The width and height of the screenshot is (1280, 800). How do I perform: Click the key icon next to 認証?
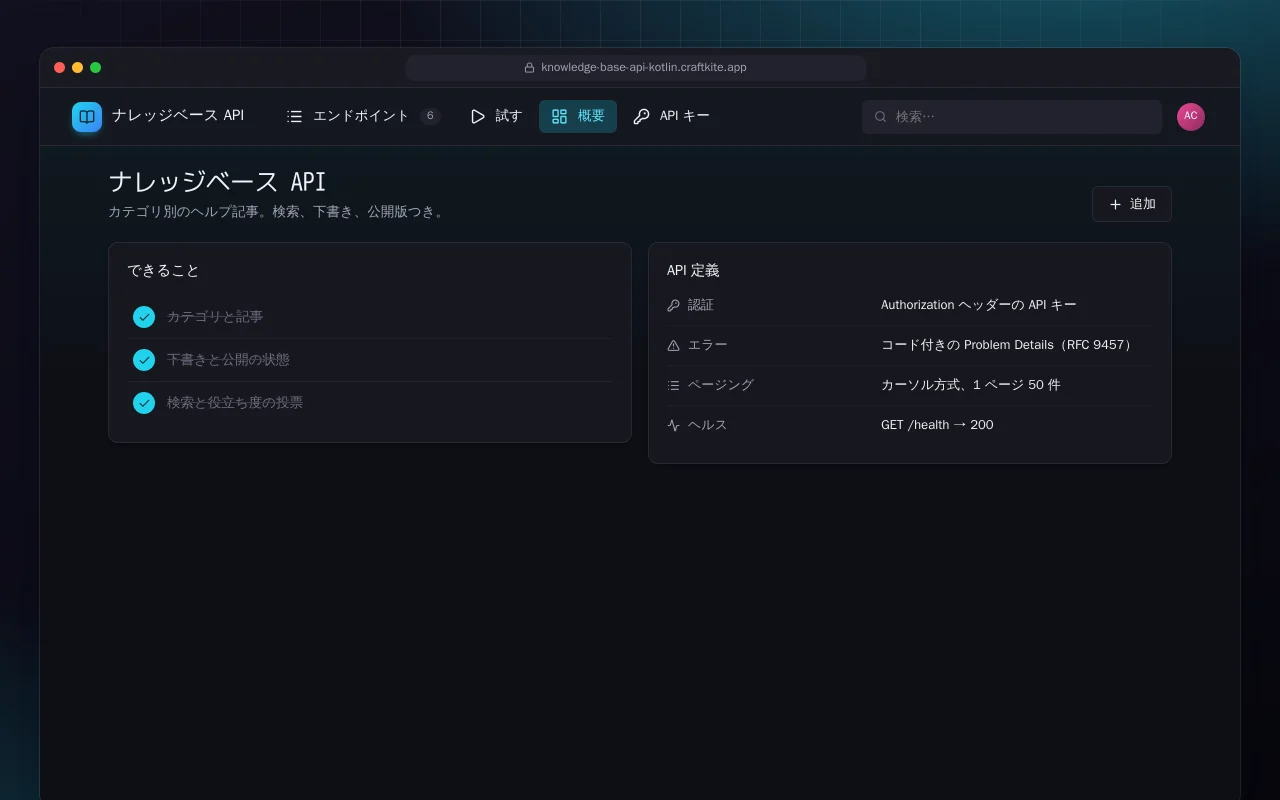673,305
